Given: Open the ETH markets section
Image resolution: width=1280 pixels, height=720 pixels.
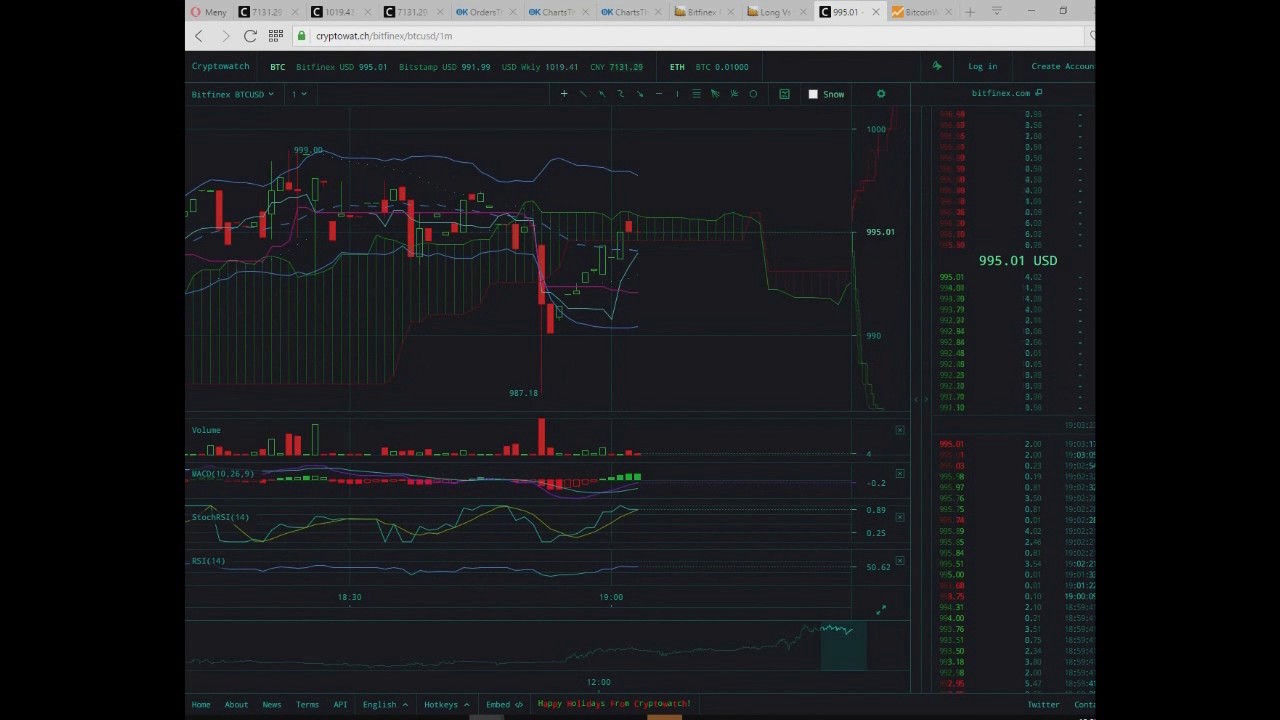Looking at the screenshot, I should [677, 67].
